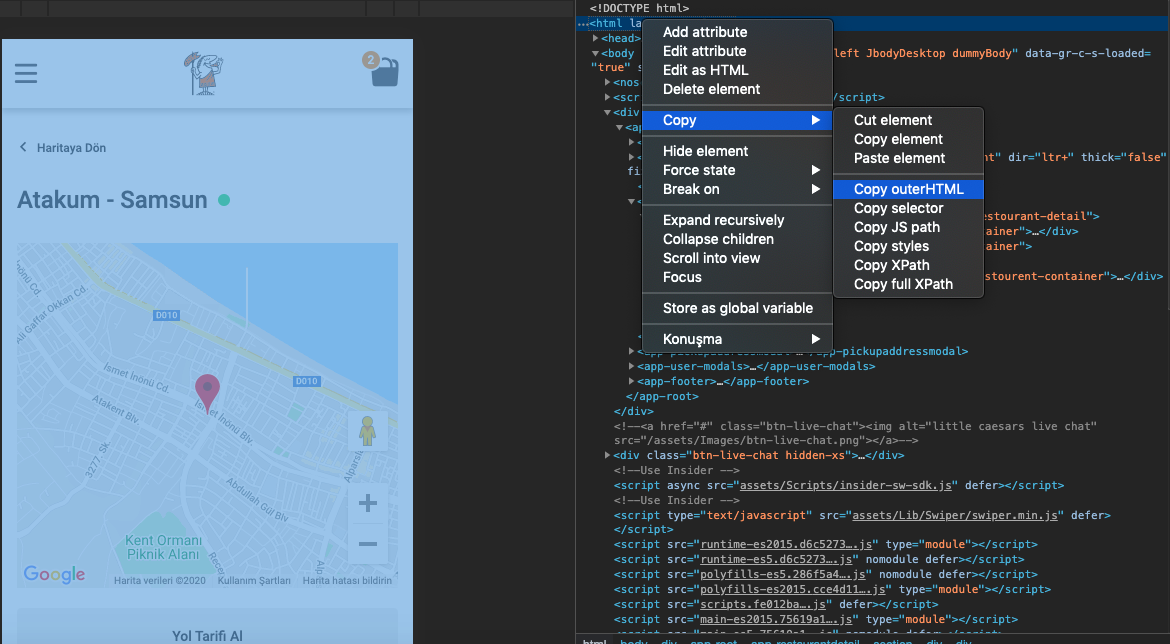Expand the head node
This screenshot has height=644, width=1170.
click(x=595, y=38)
